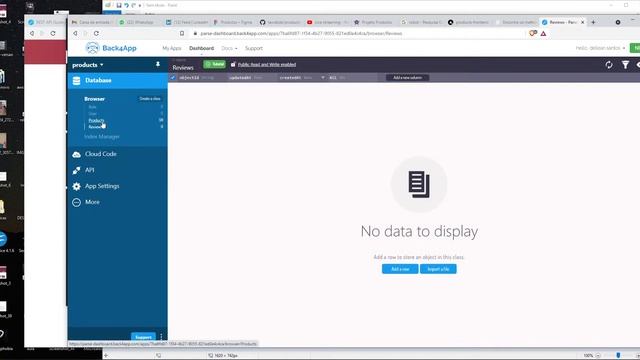Viewport: 640px width, 360px height.
Task: Click the Cloud Code cloud icon
Action: [x=76, y=154]
